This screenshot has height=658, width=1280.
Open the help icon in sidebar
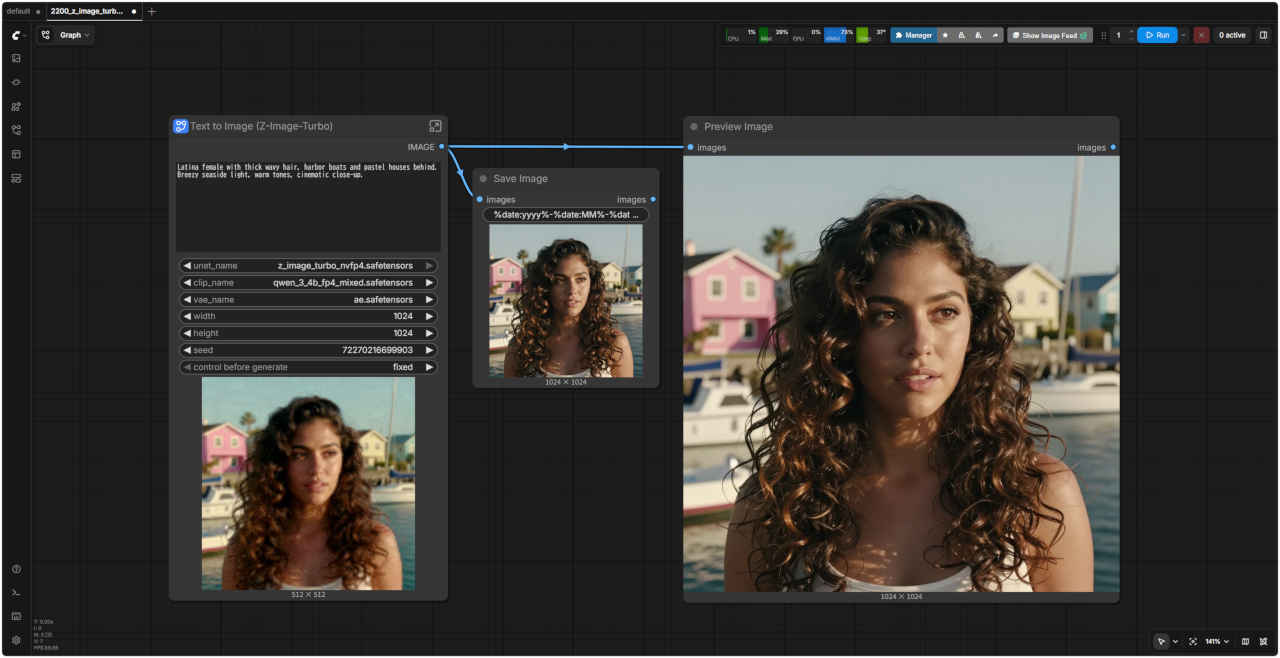coord(16,569)
